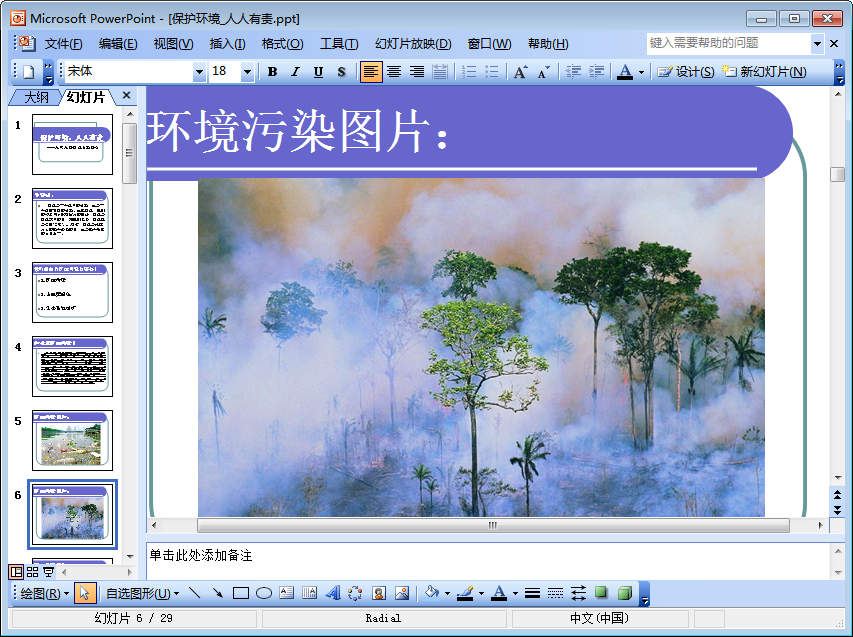Open the 编辑(E) menu
The height and width of the screenshot is (637, 853).
click(118, 44)
